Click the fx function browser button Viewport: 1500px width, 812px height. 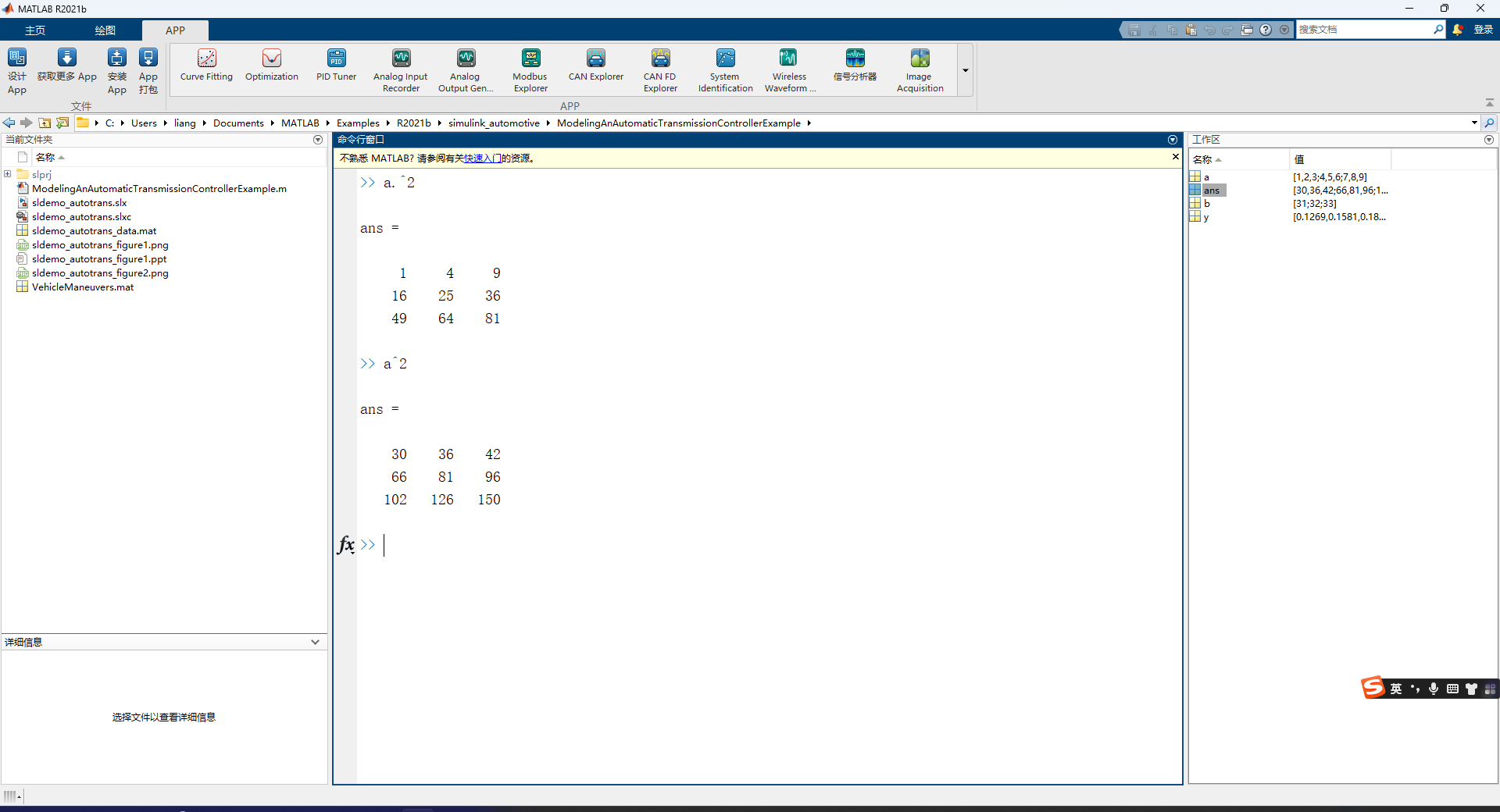346,544
